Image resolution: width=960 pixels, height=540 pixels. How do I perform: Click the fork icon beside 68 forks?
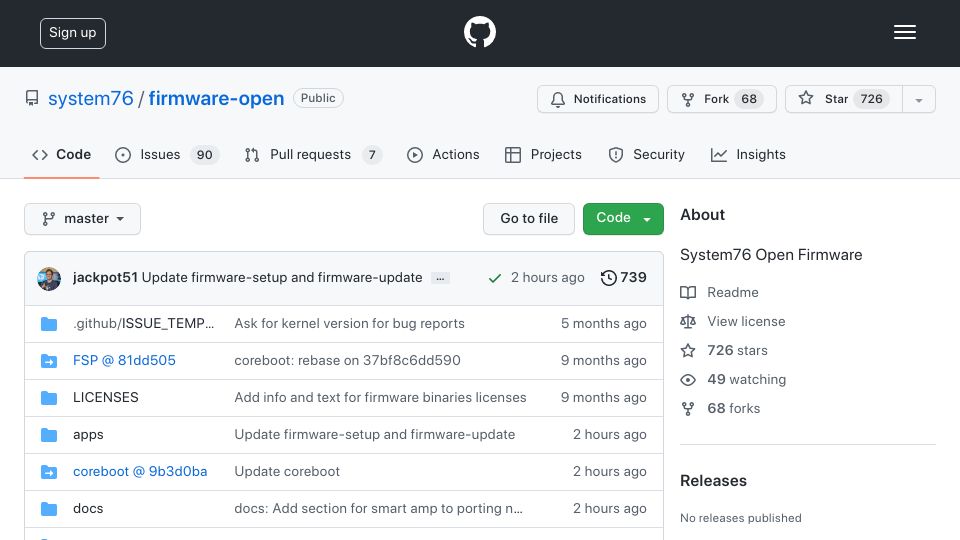pyautogui.click(x=688, y=408)
